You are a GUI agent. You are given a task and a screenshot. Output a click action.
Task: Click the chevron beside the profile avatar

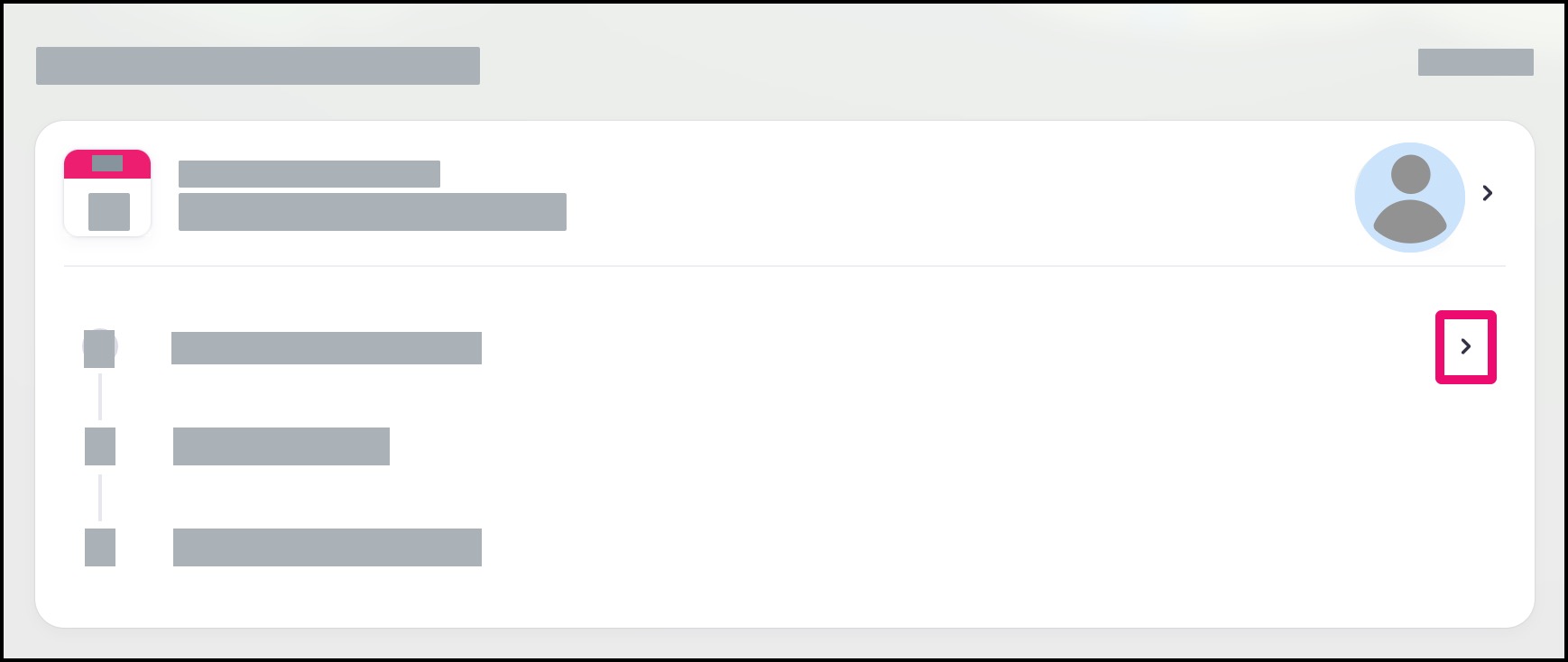pos(1488,193)
